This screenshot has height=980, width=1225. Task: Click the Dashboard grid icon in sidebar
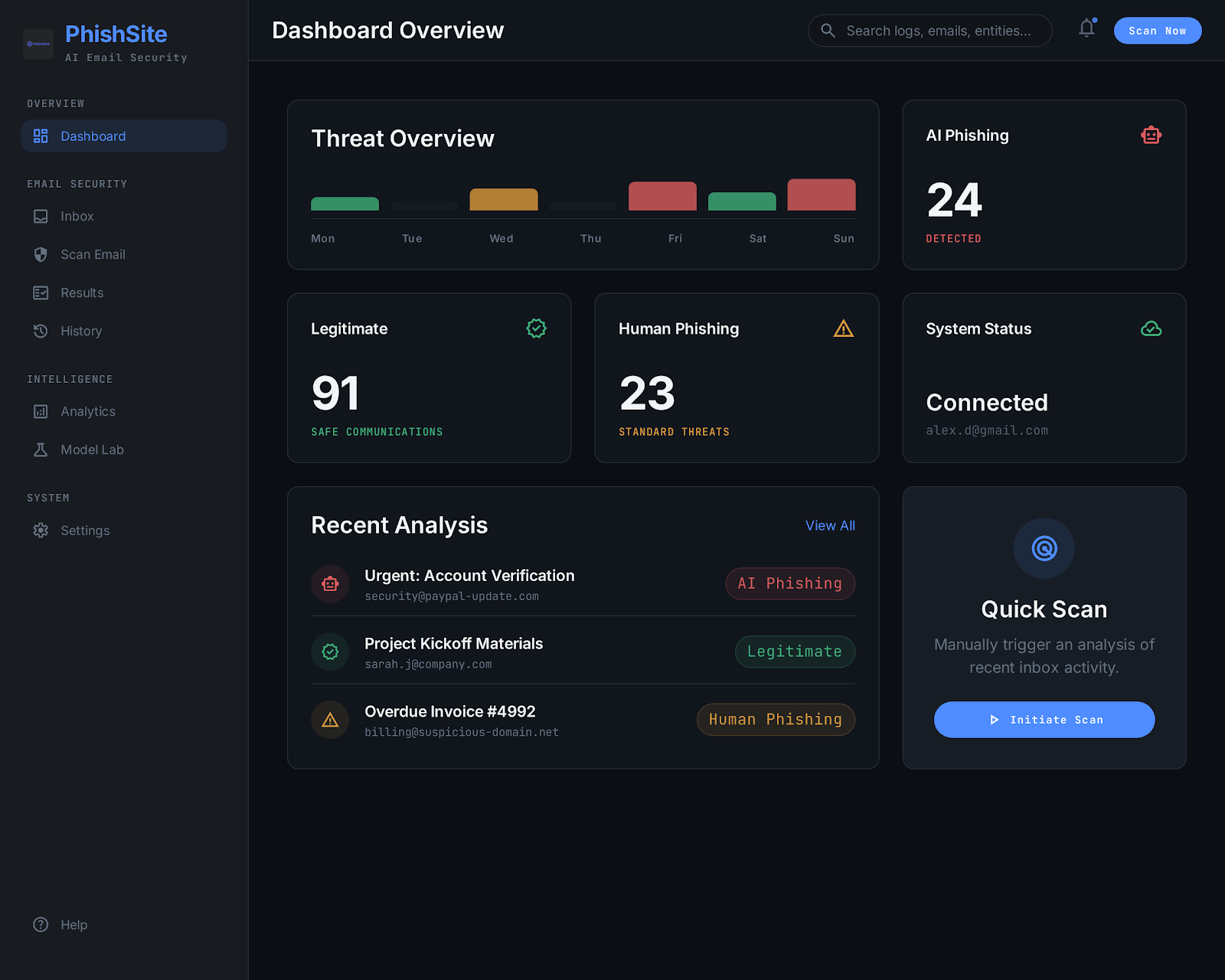(41, 136)
